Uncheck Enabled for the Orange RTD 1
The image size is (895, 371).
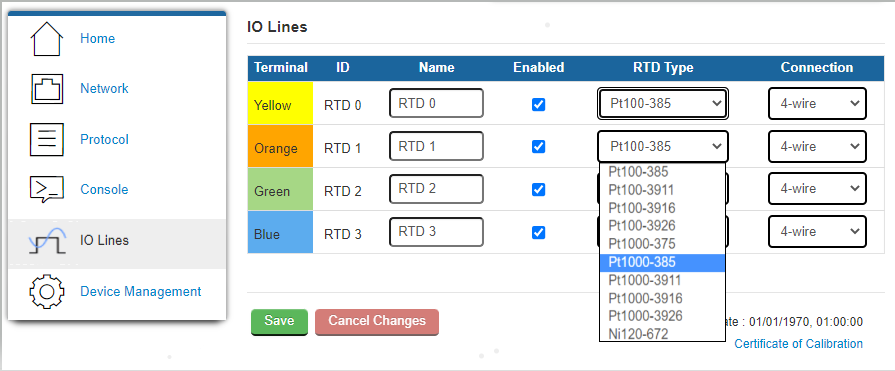(x=538, y=147)
